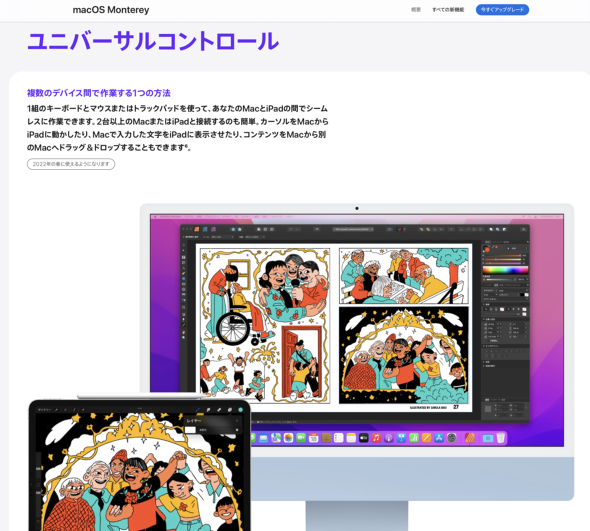
Task: Select the Brush tool on the iPad
Action: tap(198, 409)
